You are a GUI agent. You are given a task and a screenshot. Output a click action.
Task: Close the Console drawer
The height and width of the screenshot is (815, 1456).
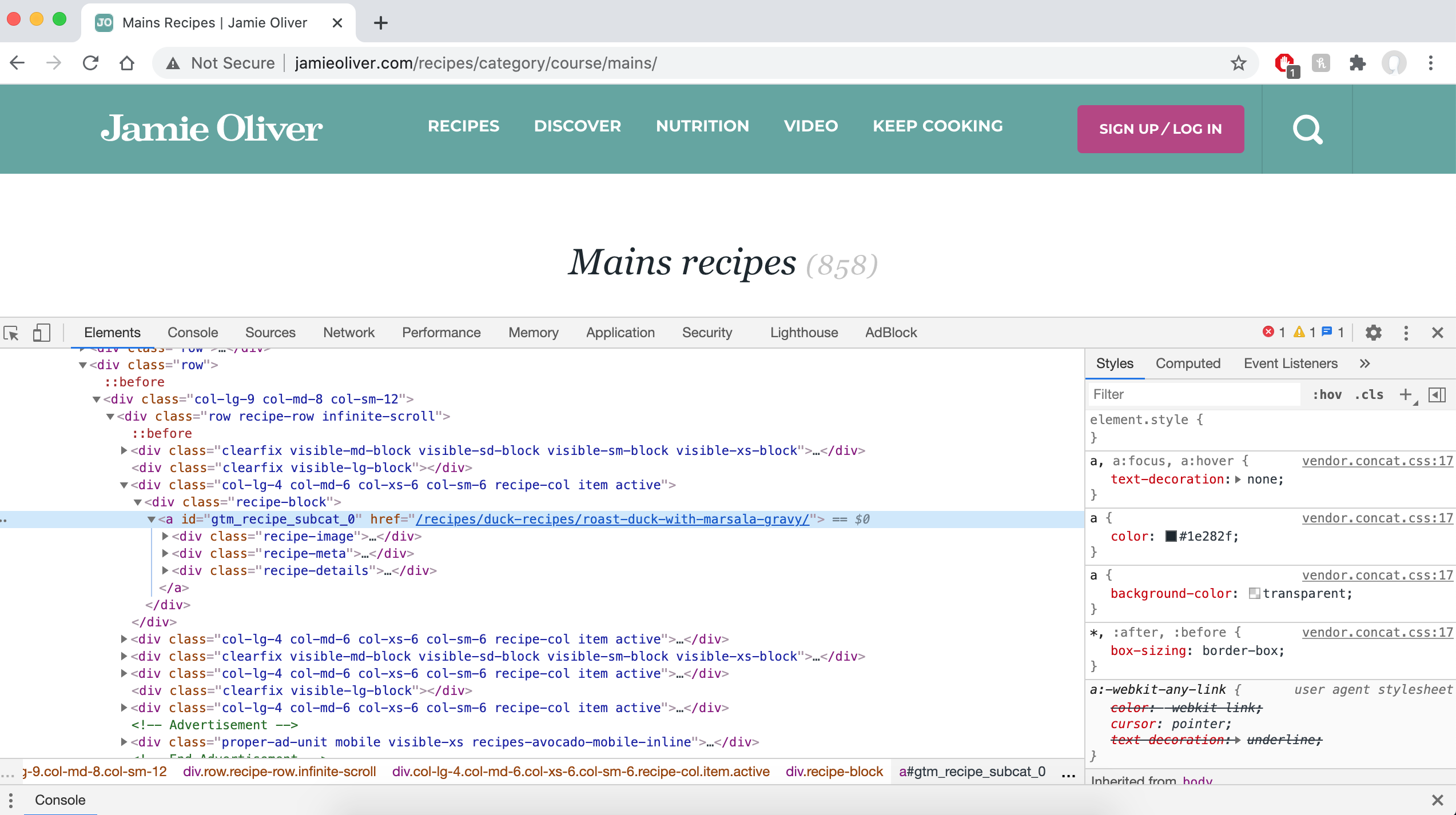pyautogui.click(x=1437, y=800)
